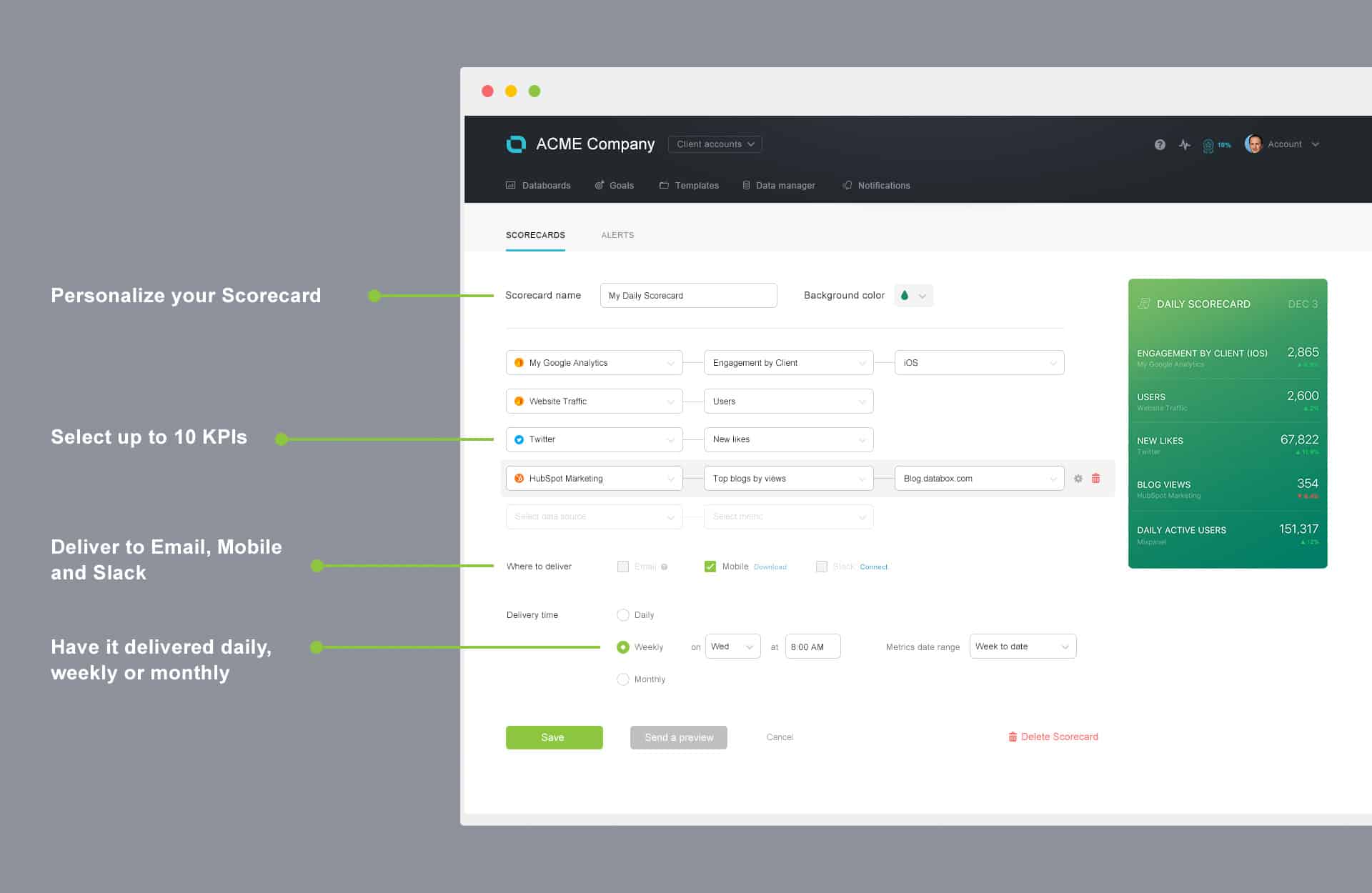Image resolution: width=1372 pixels, height=893 pixels.
Task: Open the help question mark icon
Action: [1160, 144]
